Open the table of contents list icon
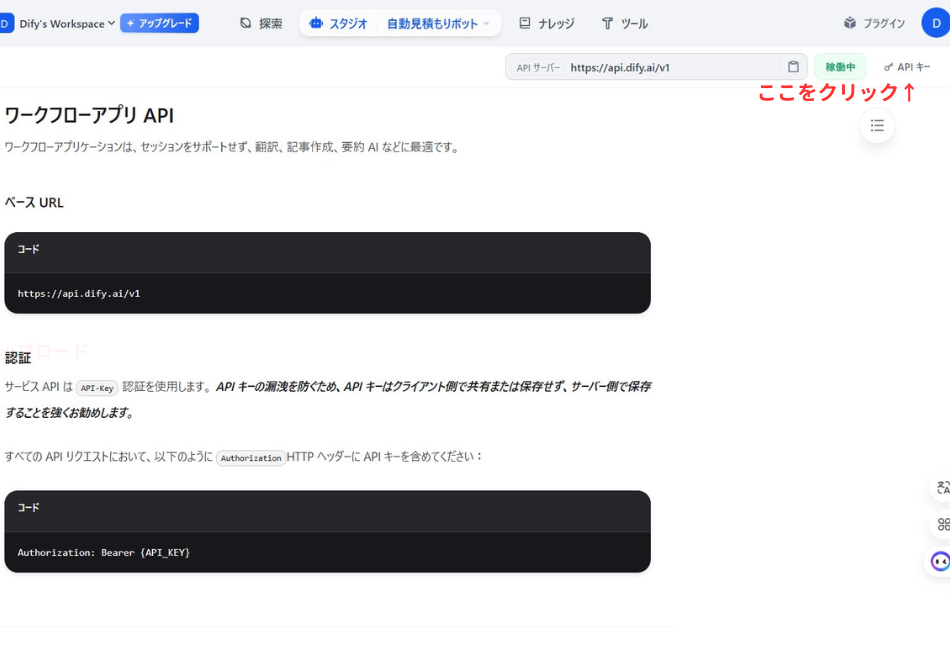 point(877,125)
